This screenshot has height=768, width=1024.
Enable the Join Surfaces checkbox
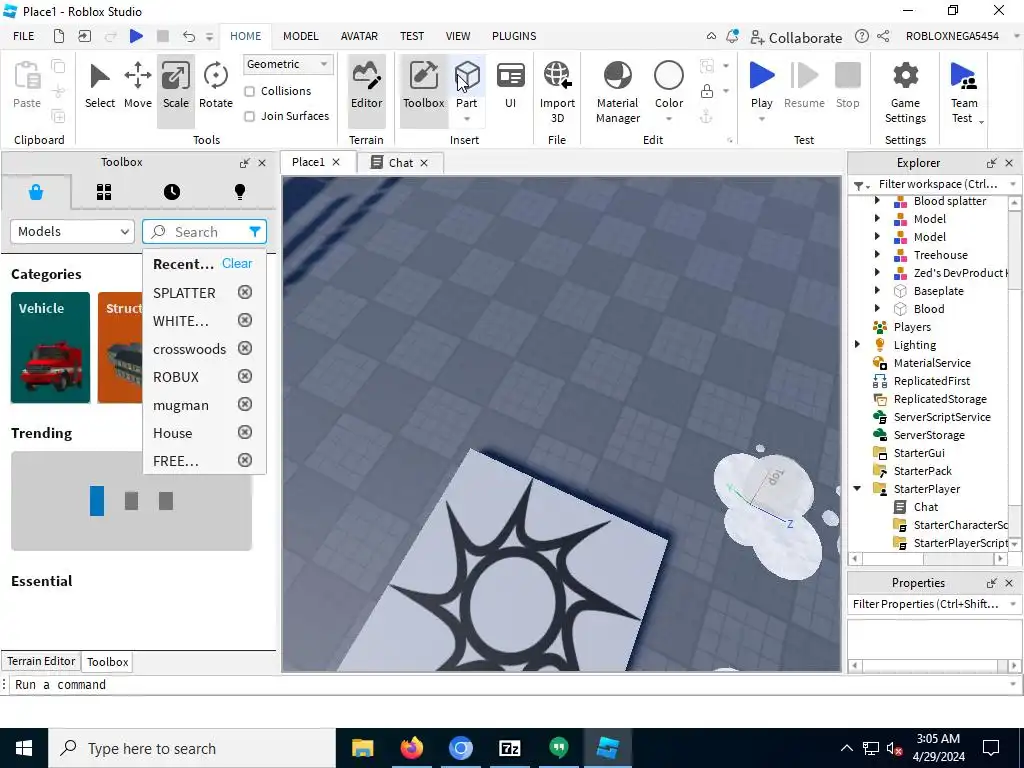(249, 116)
